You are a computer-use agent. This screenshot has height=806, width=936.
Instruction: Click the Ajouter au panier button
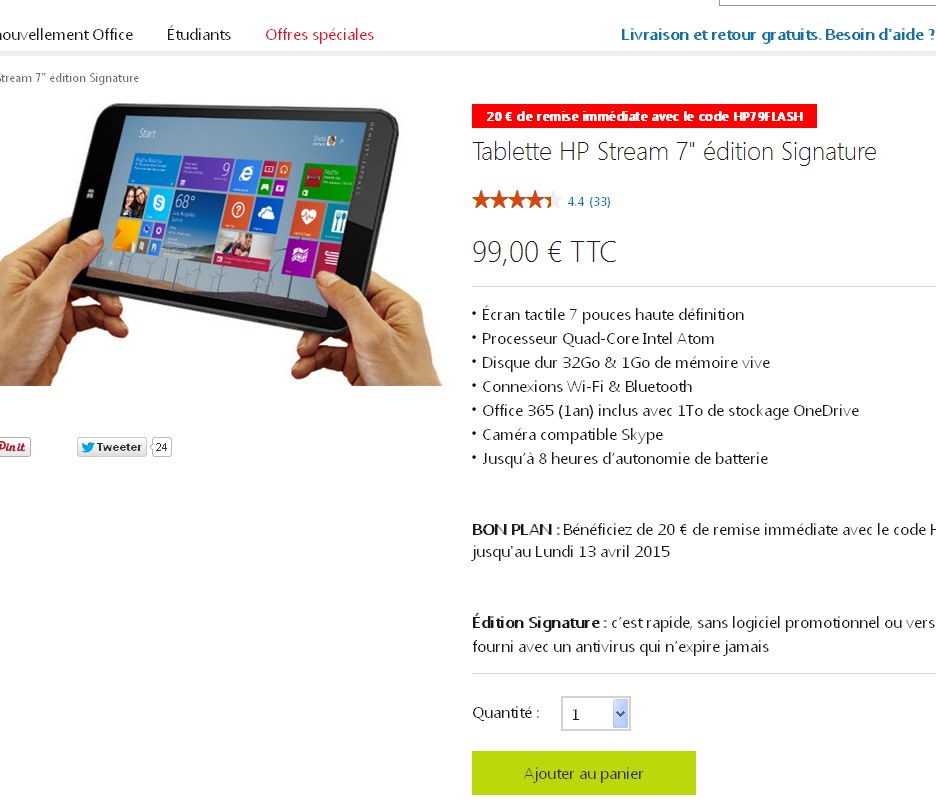(x=584, y=773)
